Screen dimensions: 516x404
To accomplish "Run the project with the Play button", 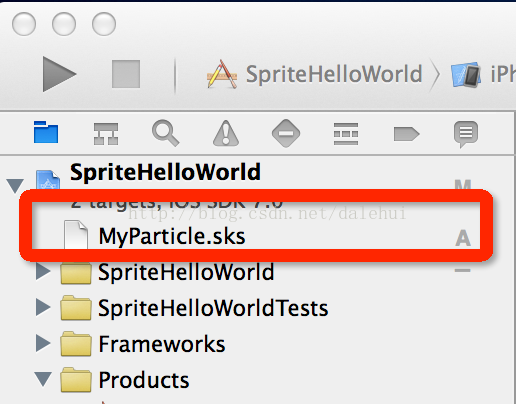I will tap(59, 74).
